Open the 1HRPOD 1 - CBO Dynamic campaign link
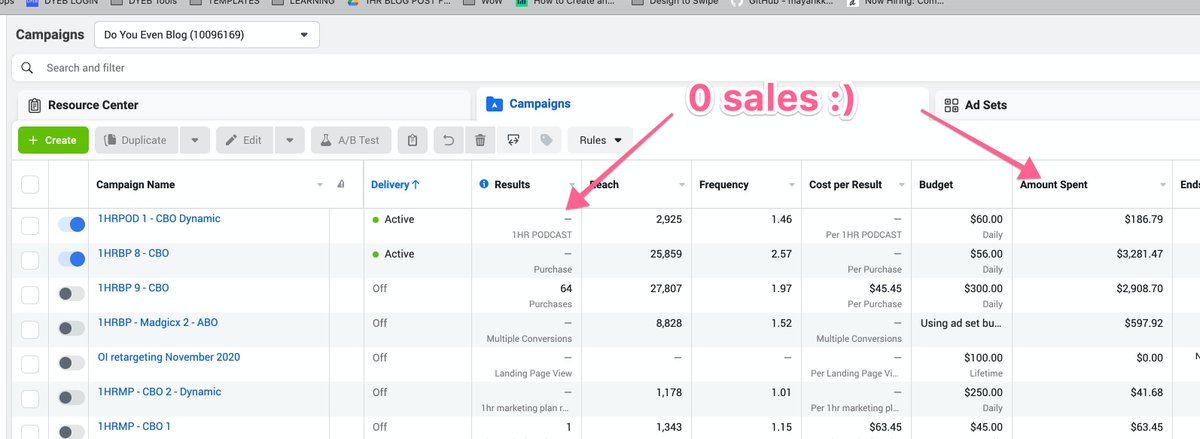This screenshot has width=1200, height=439. [x=159, y=219]
